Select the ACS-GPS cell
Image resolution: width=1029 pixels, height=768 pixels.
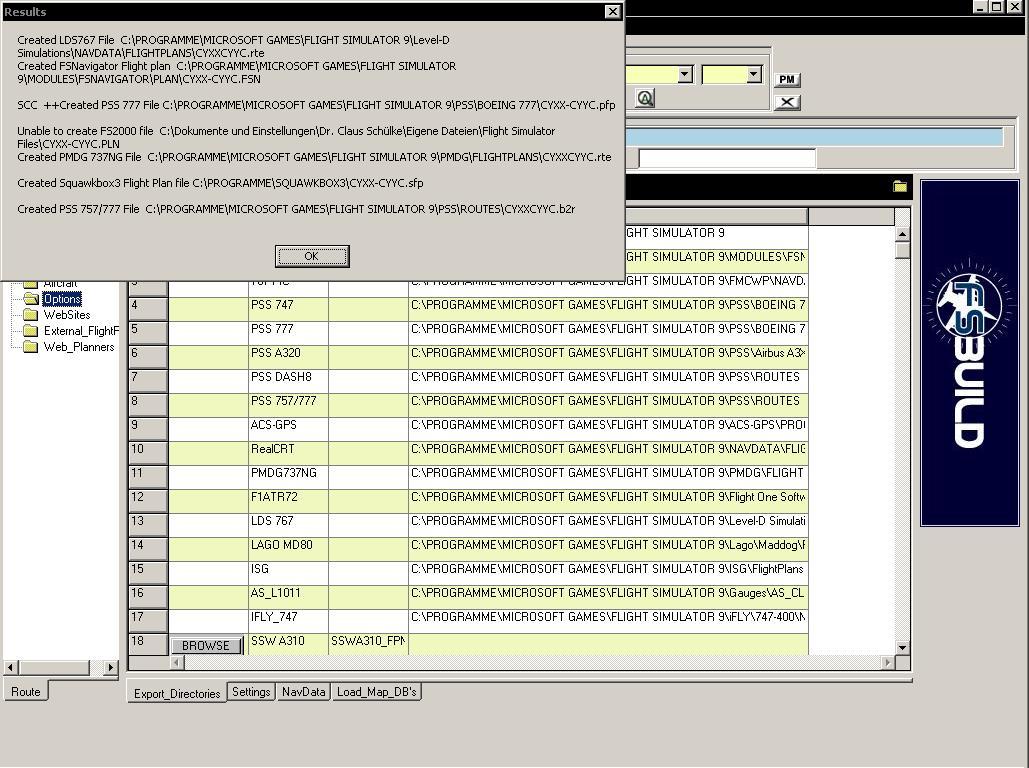[x=288, y=429]
